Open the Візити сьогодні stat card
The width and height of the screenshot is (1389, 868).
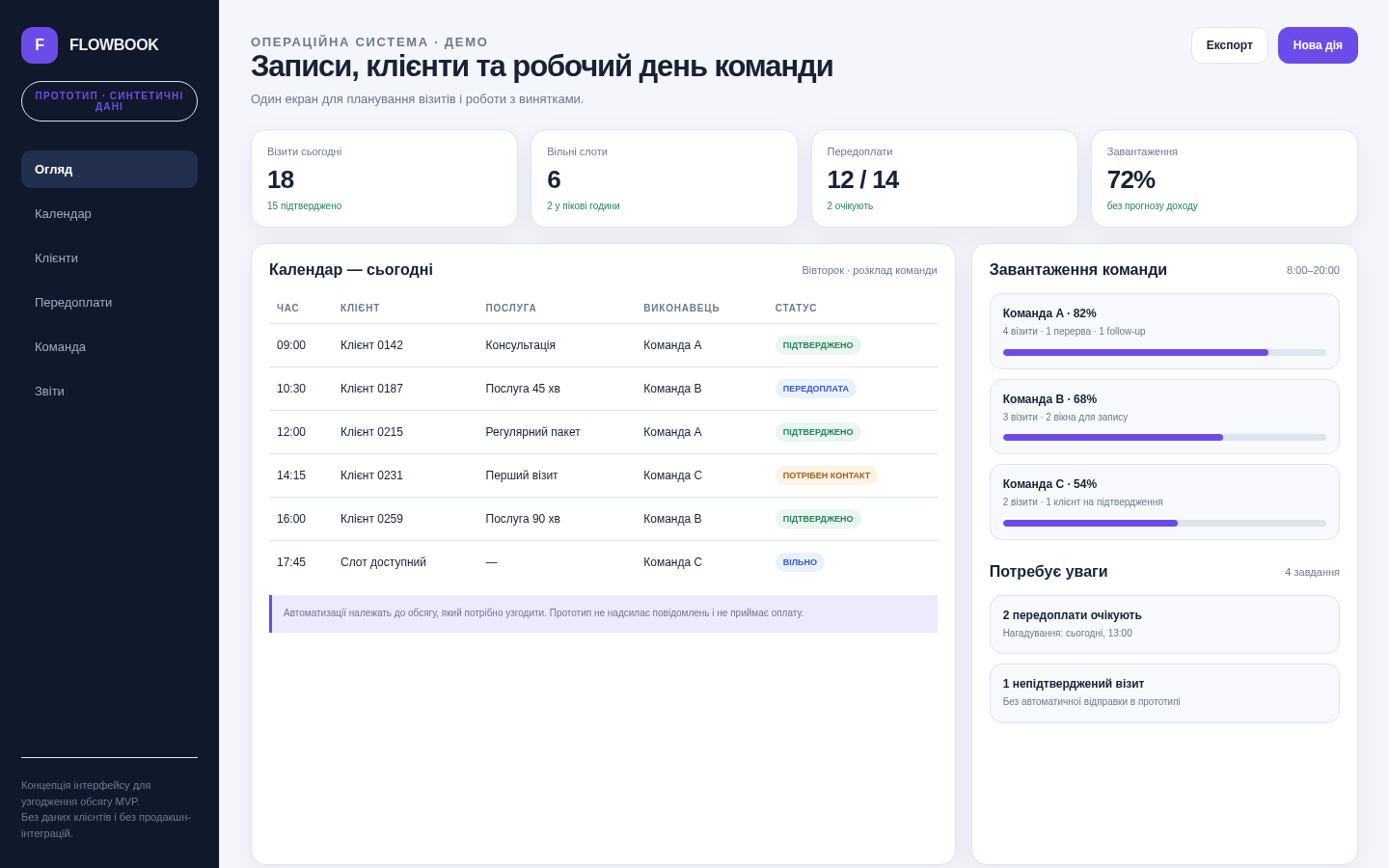tap(384, 178)
